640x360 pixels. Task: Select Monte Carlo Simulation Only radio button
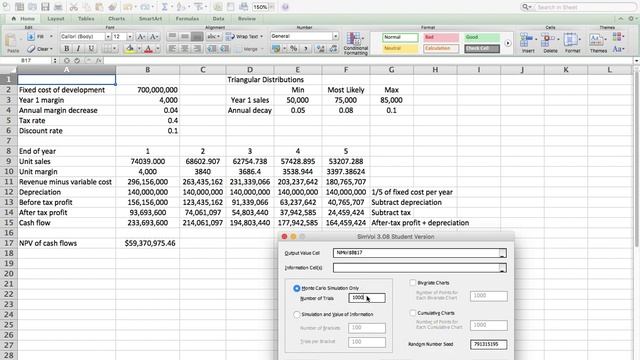(297, 288)
